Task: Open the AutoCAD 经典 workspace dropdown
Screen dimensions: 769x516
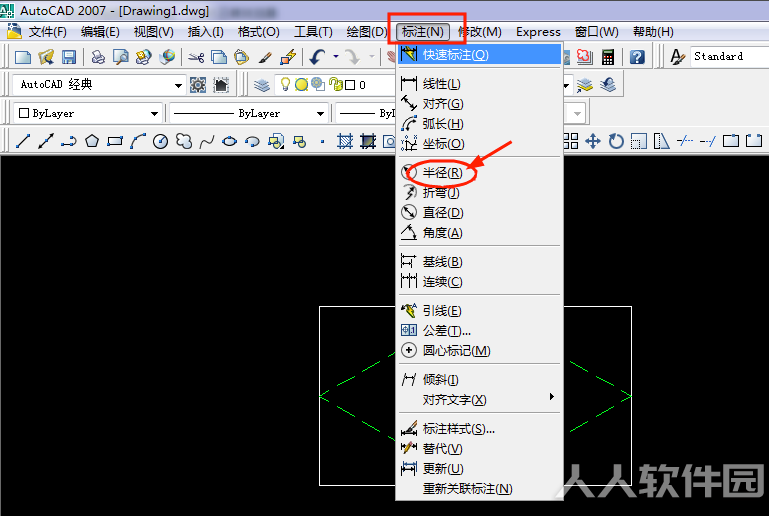Action: (x=178, y=85)
